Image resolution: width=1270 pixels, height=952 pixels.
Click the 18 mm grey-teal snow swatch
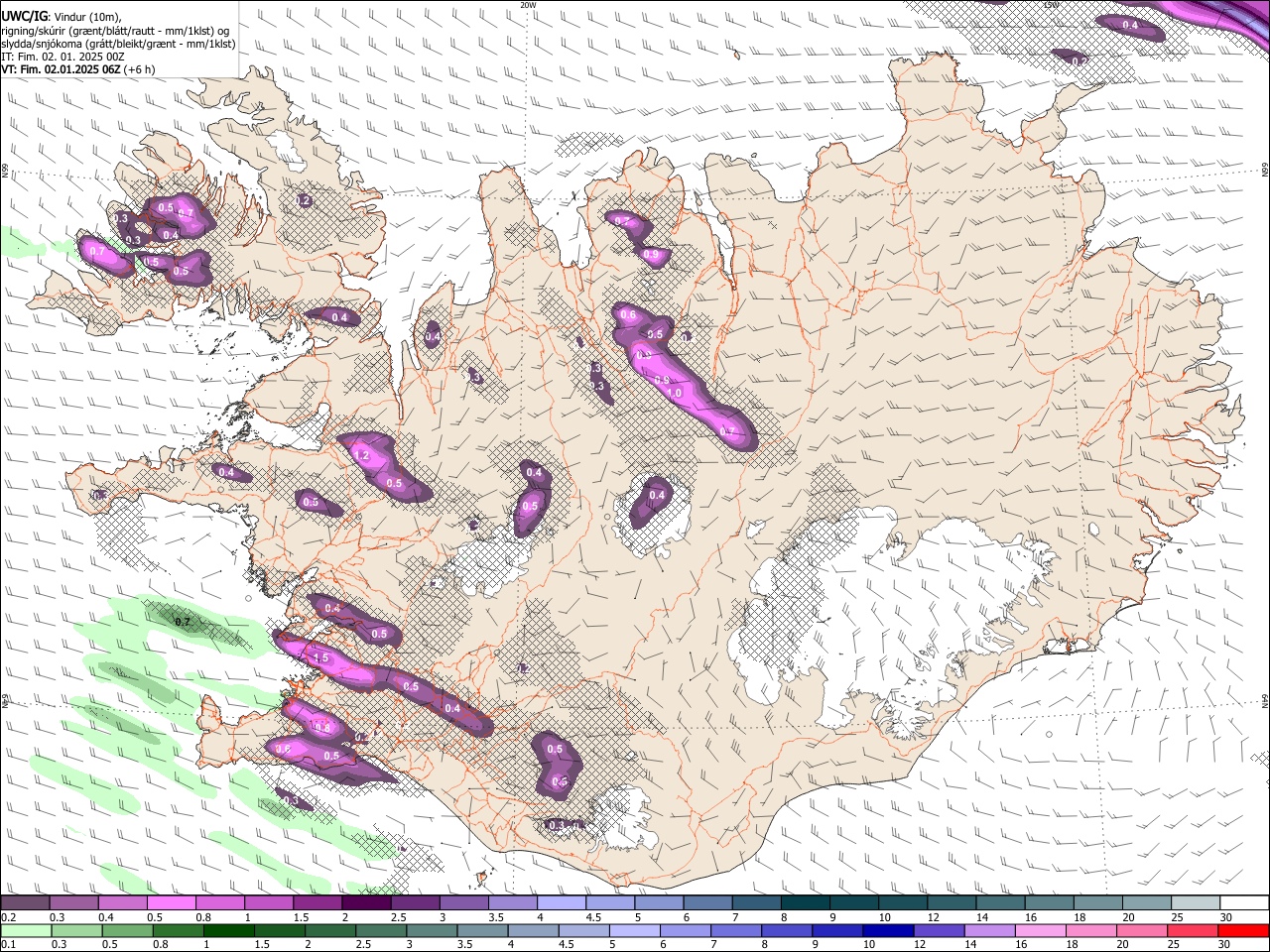[x=1098, y=903]
